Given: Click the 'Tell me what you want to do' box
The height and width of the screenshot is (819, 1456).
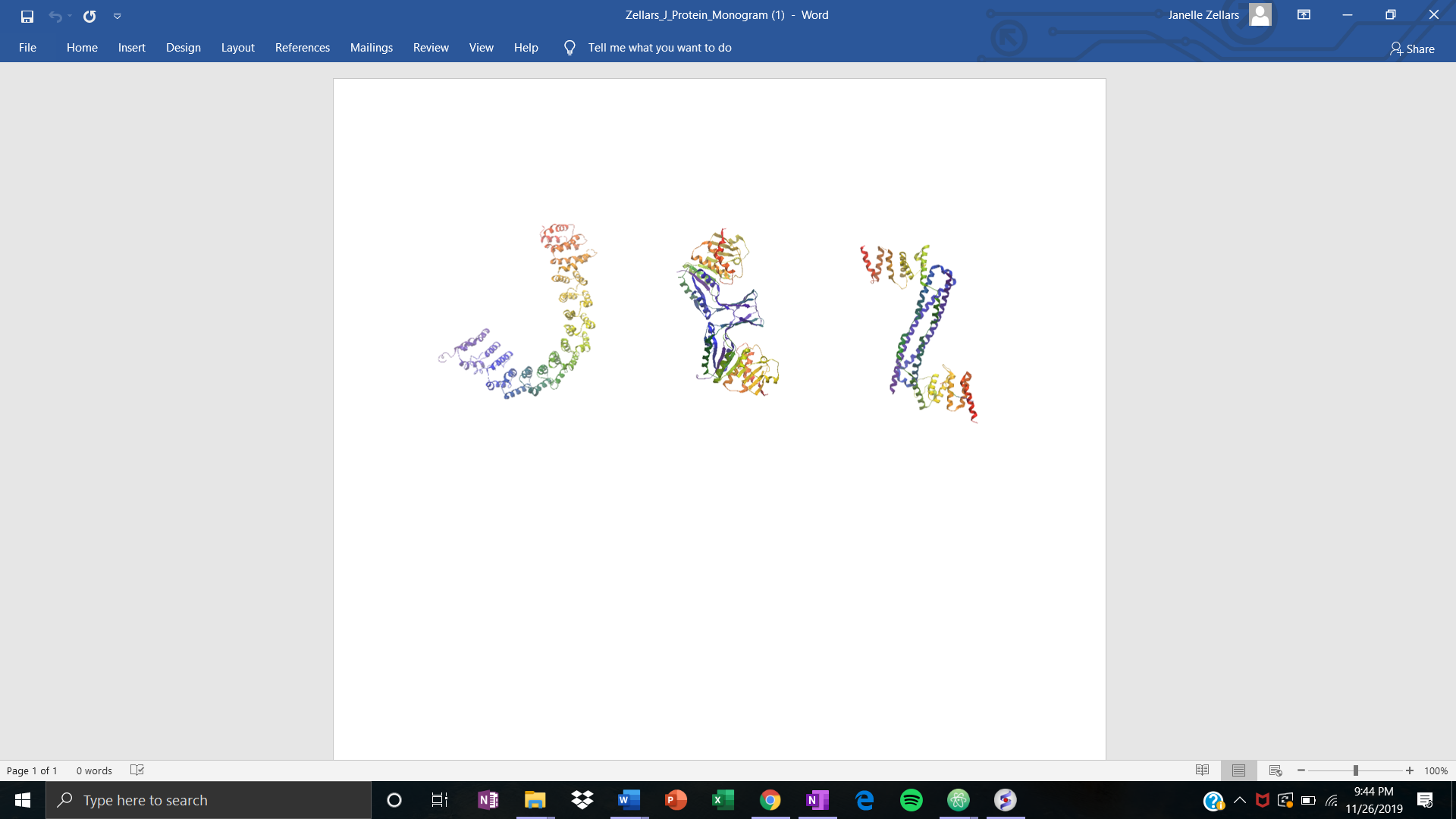Looking at the screenshot, I should 660,48.
